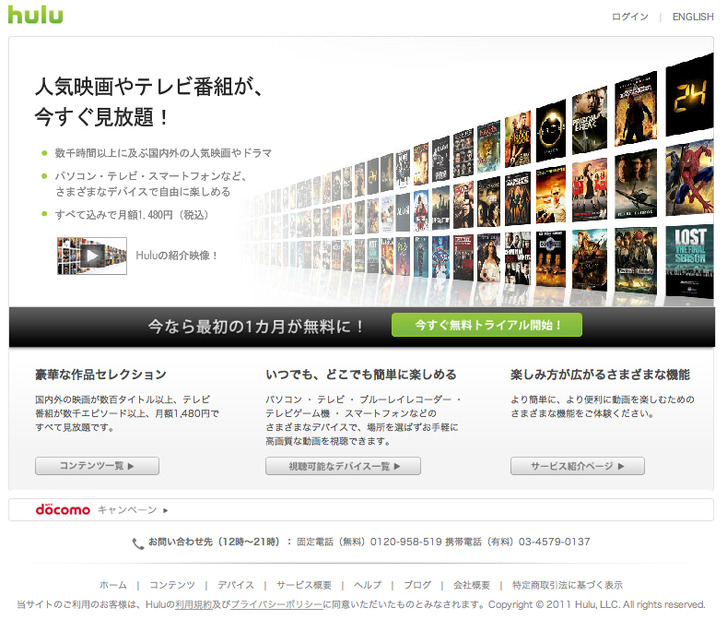Open footer link ホーム

pos(113,585)
